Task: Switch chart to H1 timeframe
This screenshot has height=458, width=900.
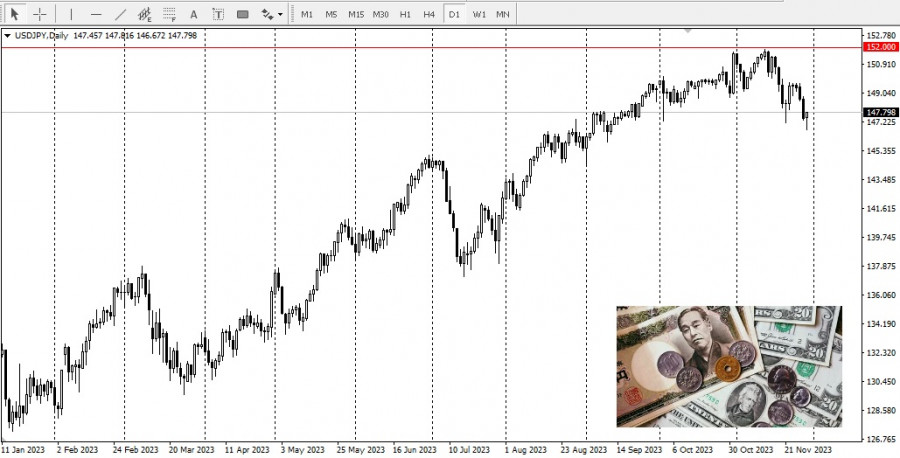Action: (405, 14)
